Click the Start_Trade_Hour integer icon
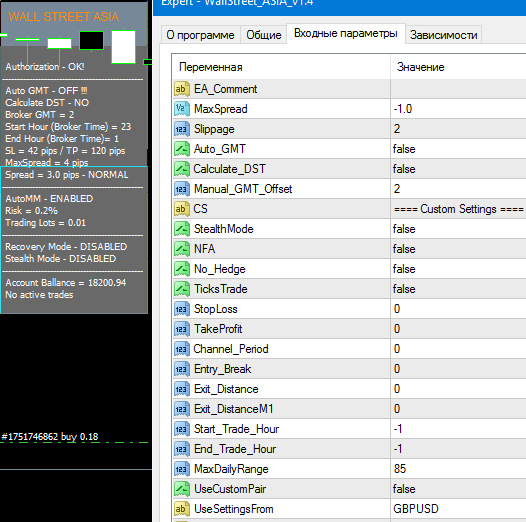The width and height of the screenshot is (526, 522). pos(182,429)
